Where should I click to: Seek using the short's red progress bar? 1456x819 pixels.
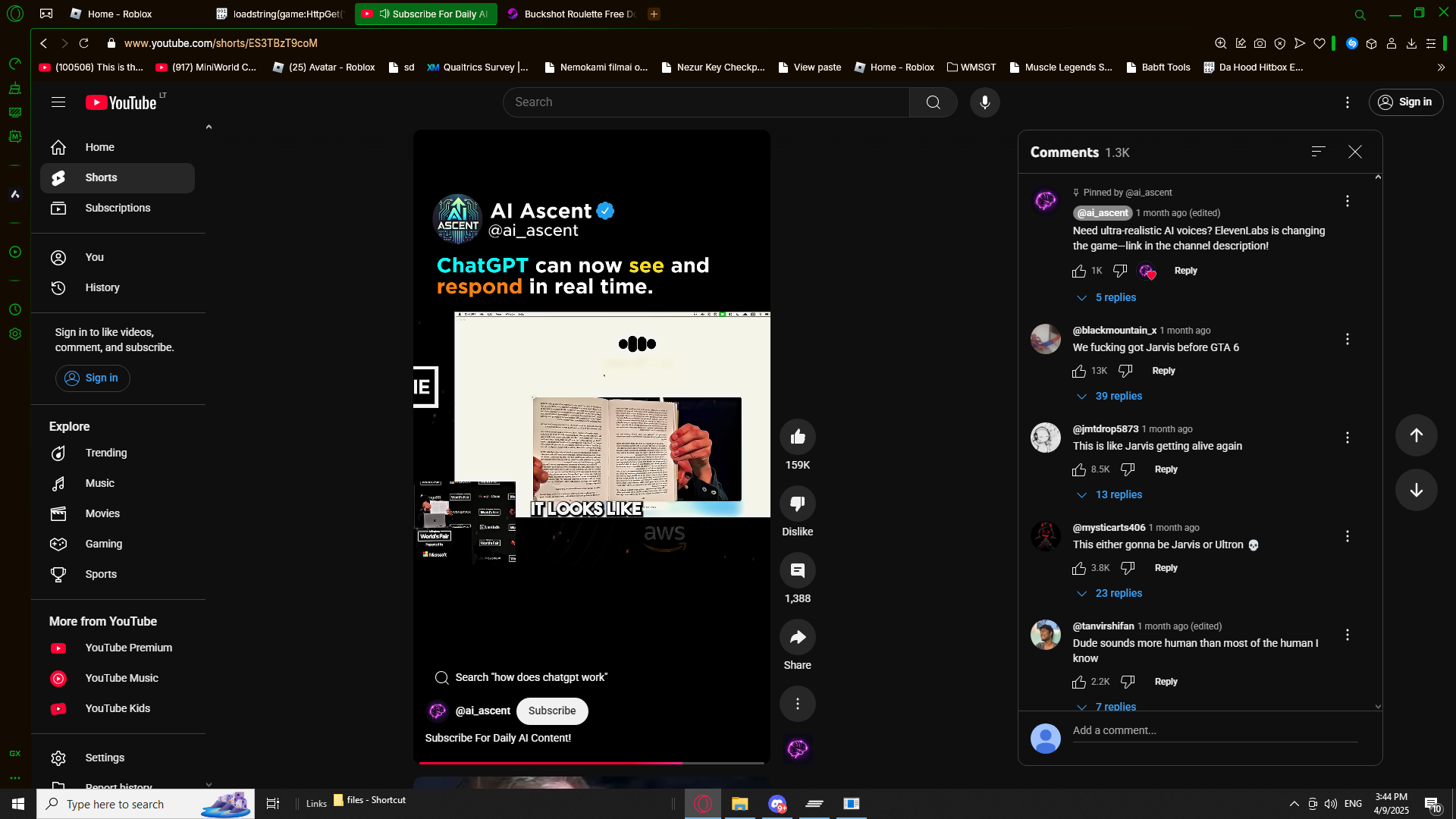click(591, 763)
